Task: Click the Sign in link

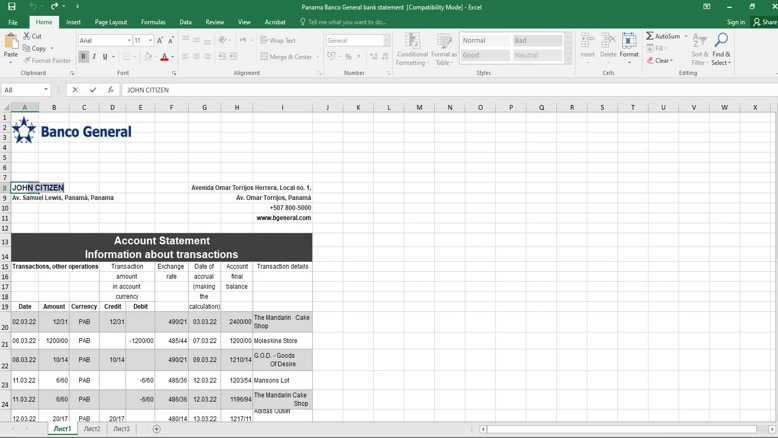Action: pos(736,22)
